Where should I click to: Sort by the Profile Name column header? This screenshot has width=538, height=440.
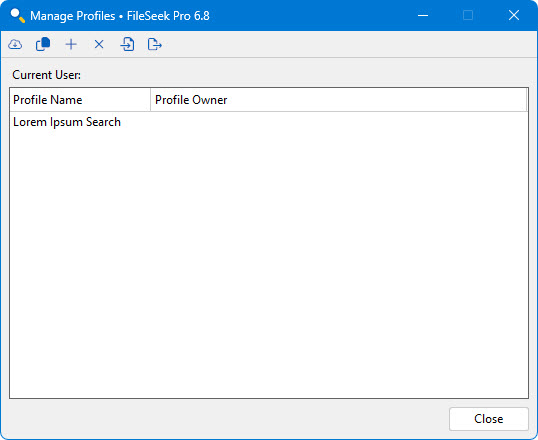tap(80, 100)
